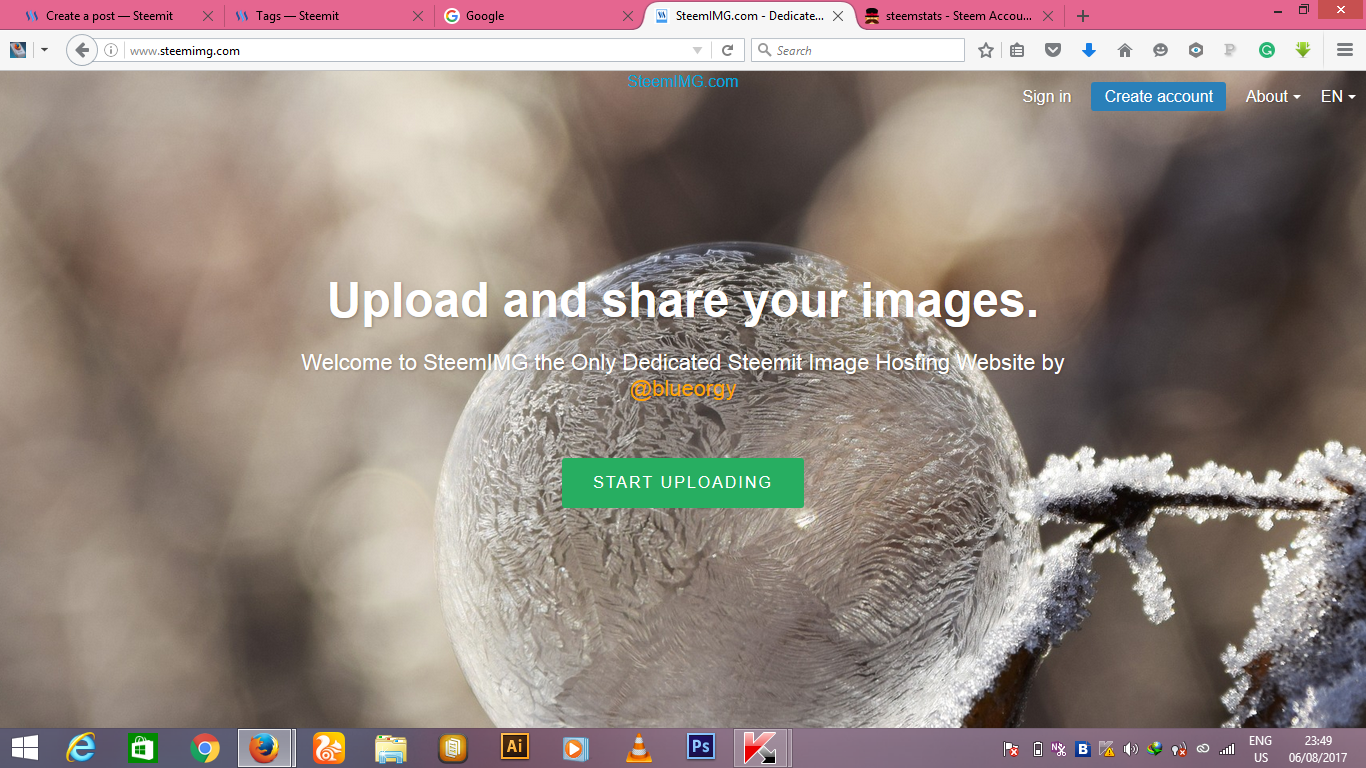Open the @blueorgy profile link
This screenshot has width=1366, height=768.
click(683, 388)
